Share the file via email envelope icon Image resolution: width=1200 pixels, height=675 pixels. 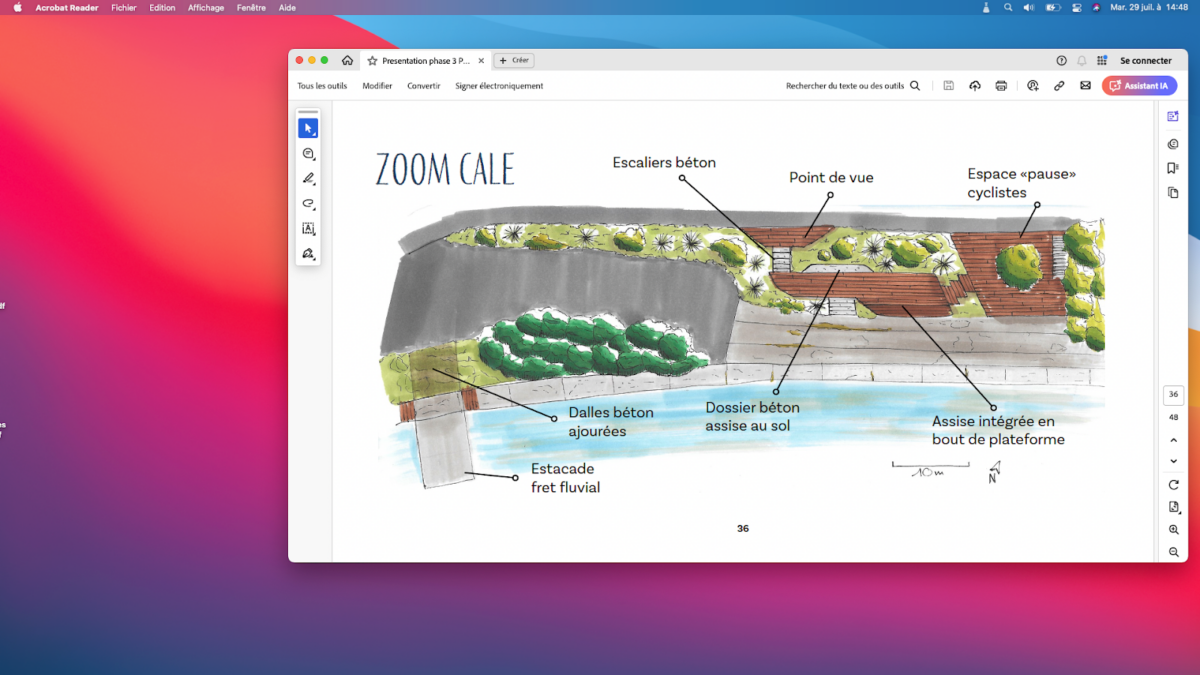pos(1085,86)
